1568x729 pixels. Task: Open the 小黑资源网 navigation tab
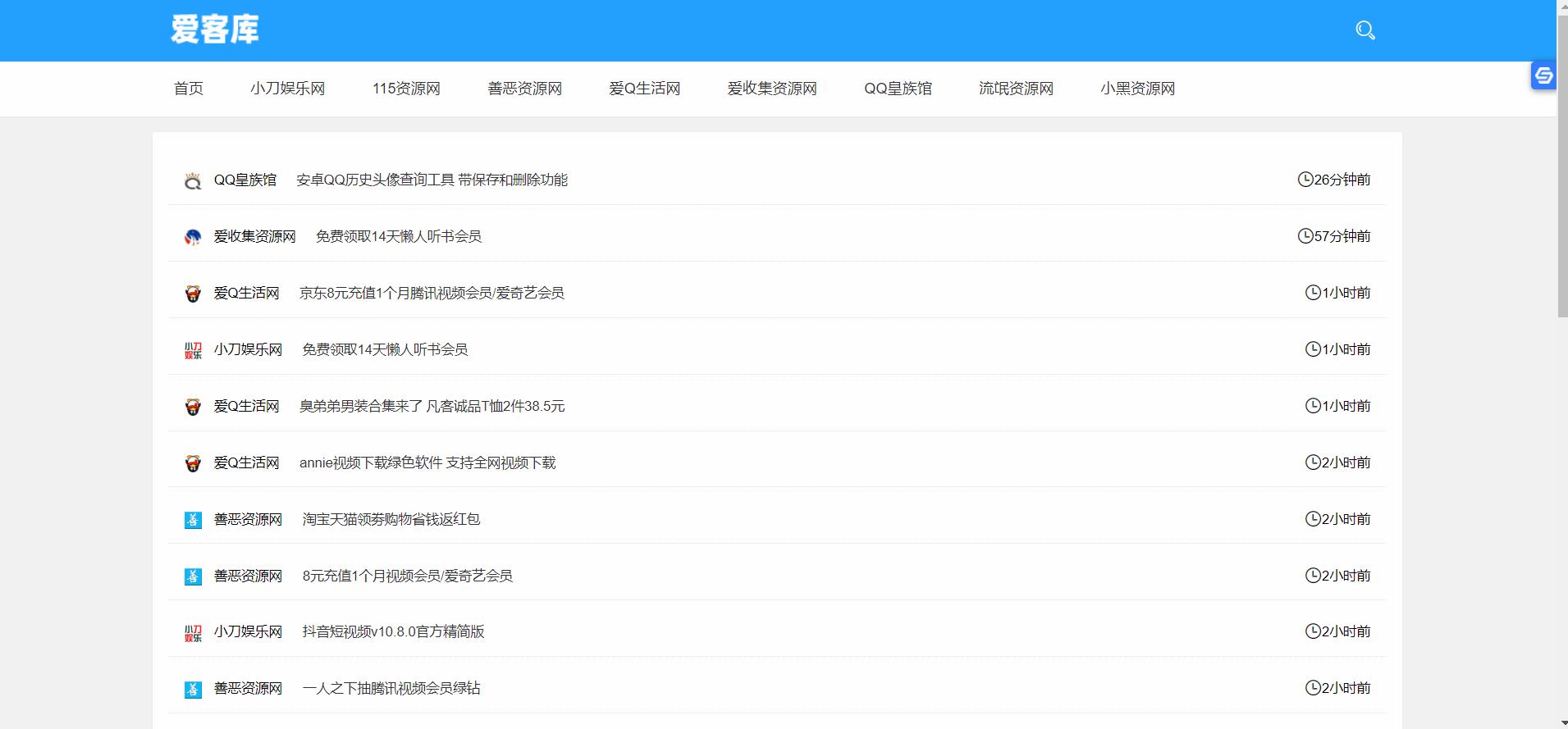(x=1138, y=89)
